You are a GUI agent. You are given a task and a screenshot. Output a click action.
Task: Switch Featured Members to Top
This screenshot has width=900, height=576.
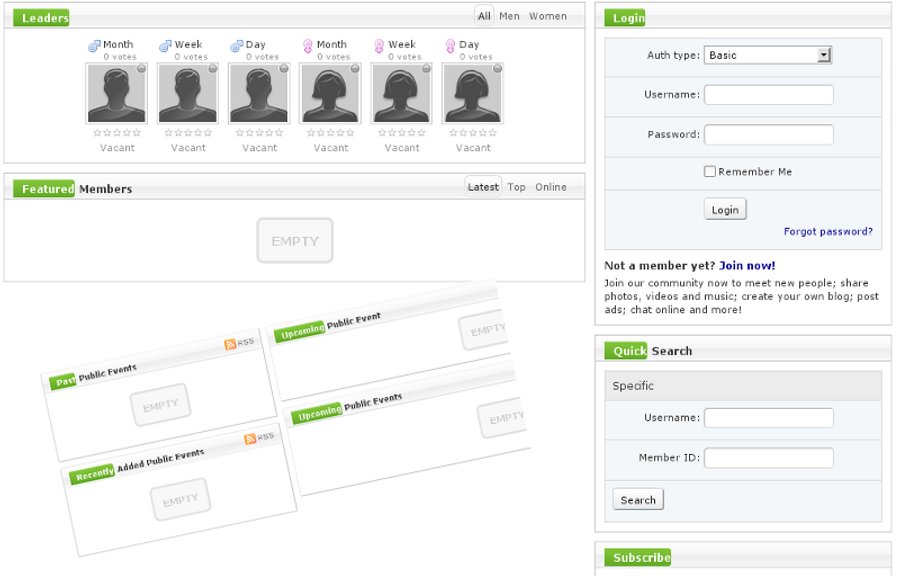[516, 187]
